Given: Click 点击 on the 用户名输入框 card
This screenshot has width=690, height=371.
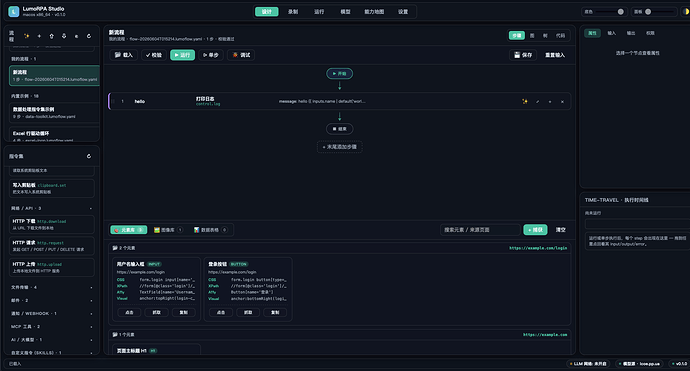Looking at the screenshot, I should click(129, 312).
